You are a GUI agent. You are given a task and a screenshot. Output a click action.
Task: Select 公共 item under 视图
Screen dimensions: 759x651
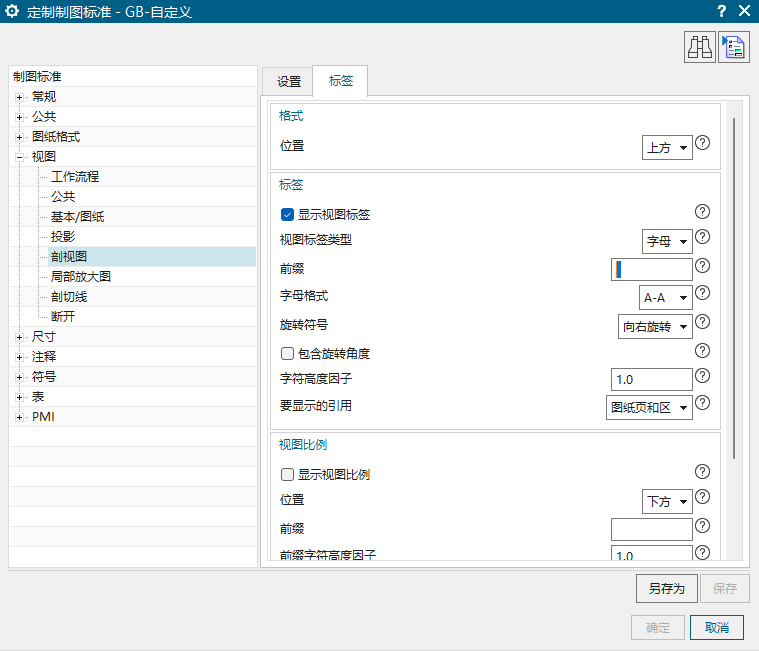tap(63, 197)
